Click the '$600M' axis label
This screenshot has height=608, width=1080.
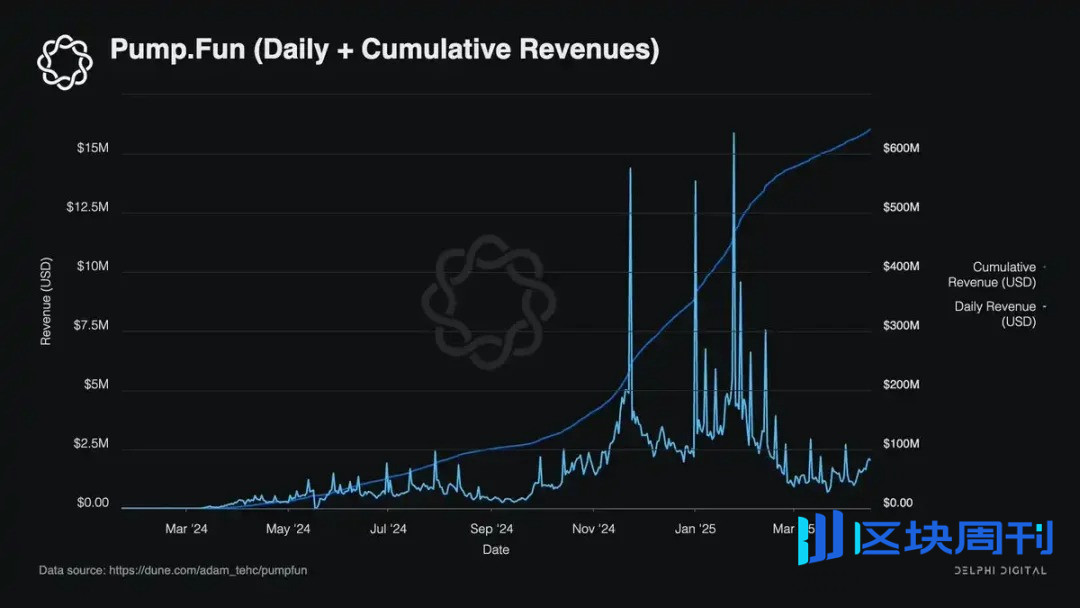(x=901, y=148)
